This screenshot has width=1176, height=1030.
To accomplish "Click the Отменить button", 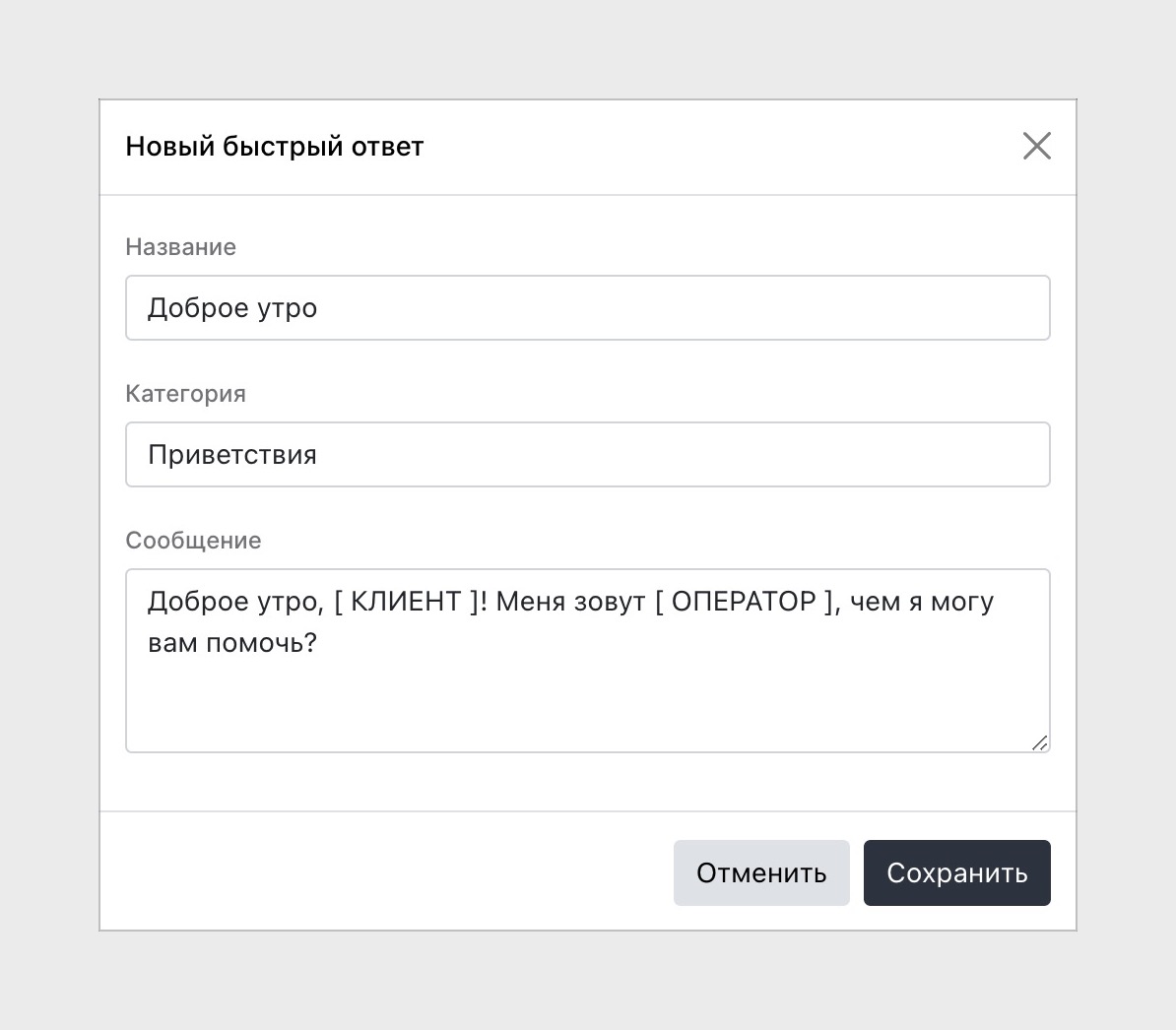I will [x=761, y=872].
